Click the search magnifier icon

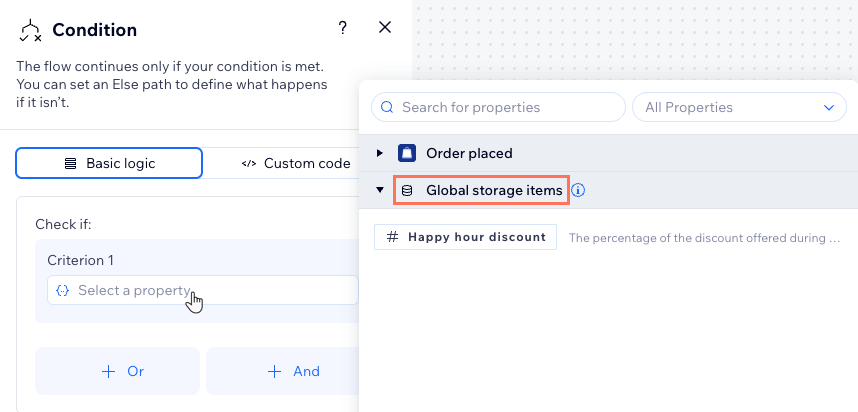pos(387,107)
